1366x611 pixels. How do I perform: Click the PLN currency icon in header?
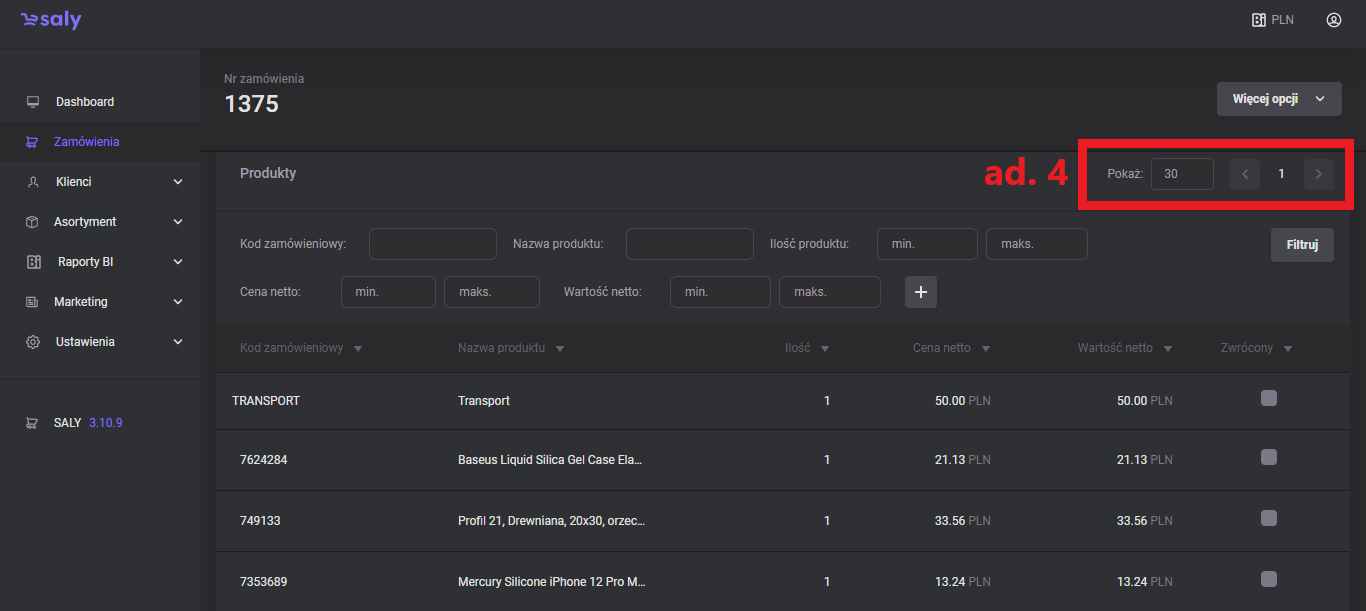(x=1259, y=20)
